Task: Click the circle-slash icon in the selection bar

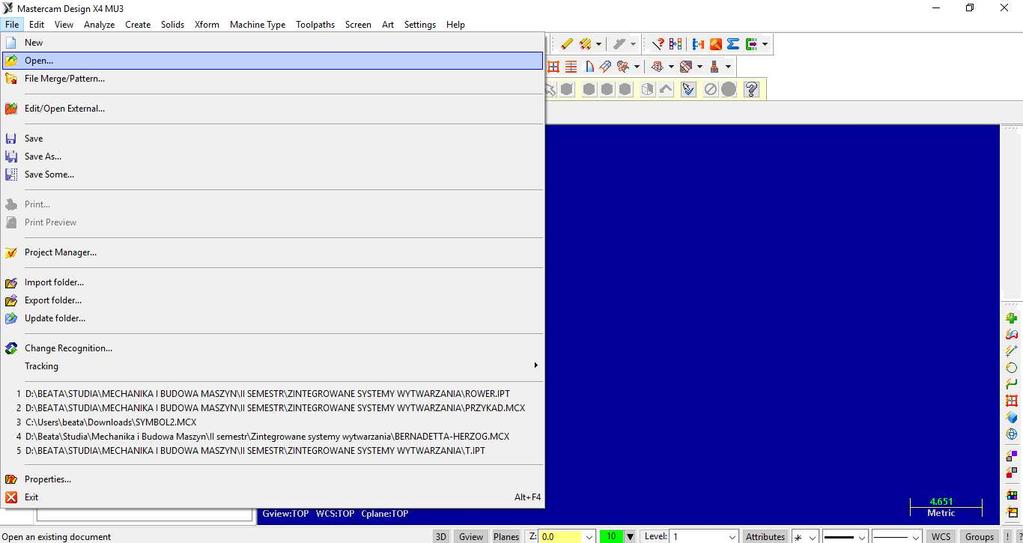Action: click(711, 89)
